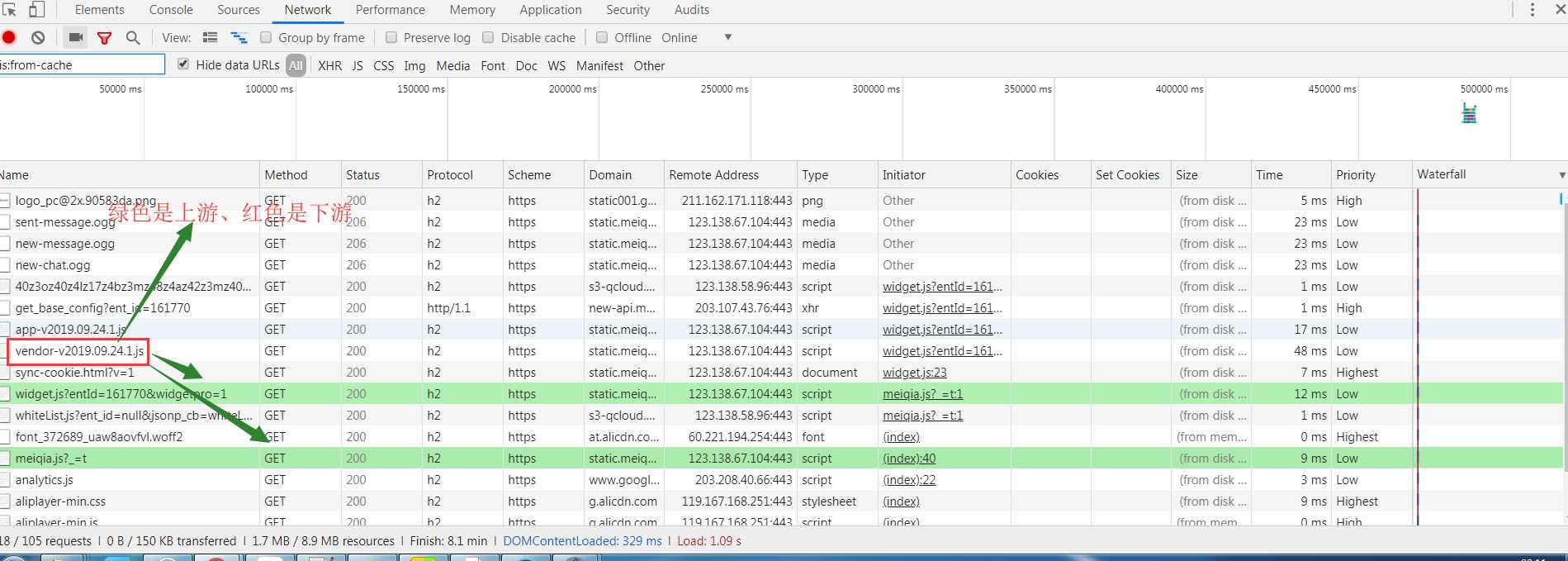
Task: Switch to the Audits tab
Action: click(692, 10)
